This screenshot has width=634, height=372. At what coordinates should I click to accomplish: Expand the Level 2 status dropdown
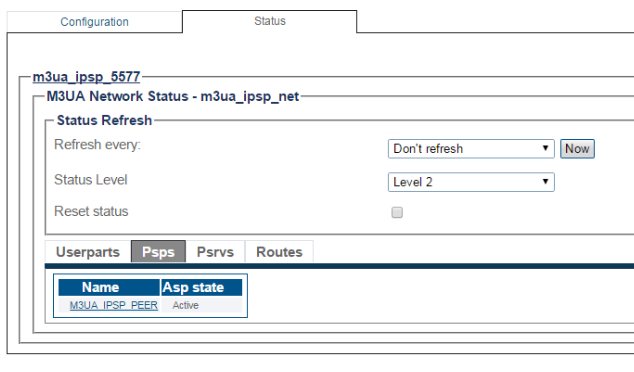point(471,182)
